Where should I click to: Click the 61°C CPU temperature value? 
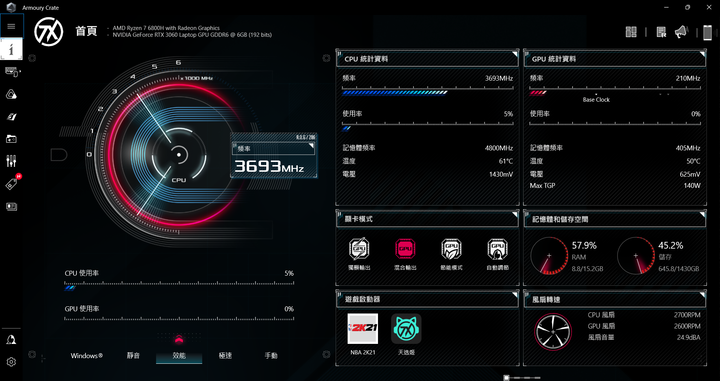(x=506, y=161)
